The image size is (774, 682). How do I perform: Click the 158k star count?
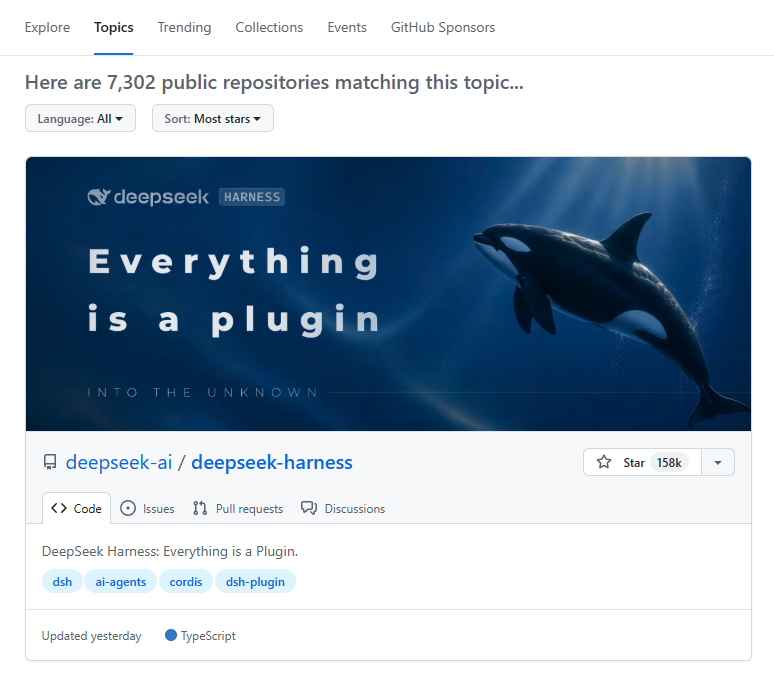pos(669,462)
